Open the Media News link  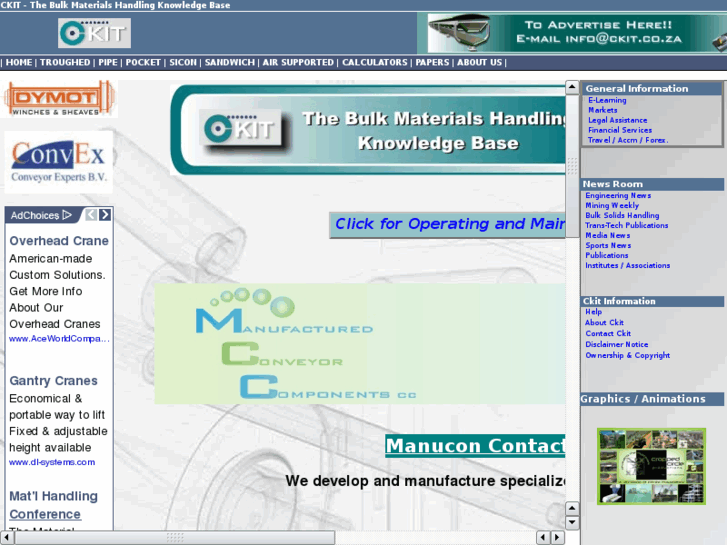tap(607, 235)
